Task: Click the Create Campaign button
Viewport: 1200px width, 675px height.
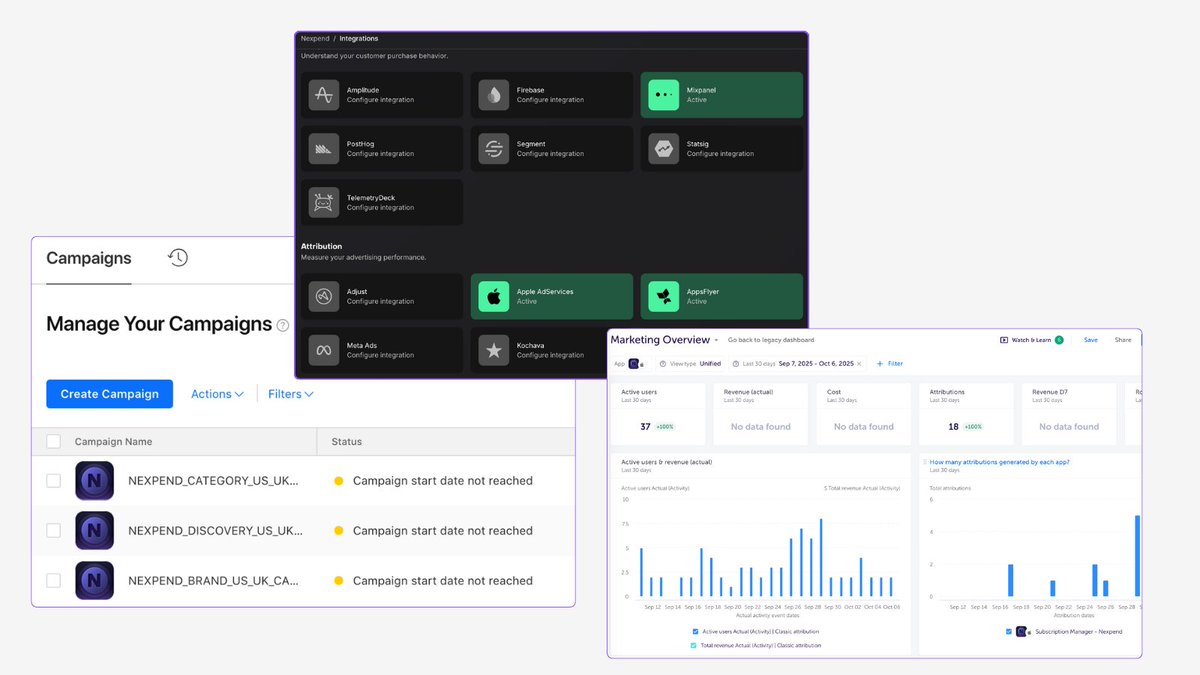Action: [110, 394]
